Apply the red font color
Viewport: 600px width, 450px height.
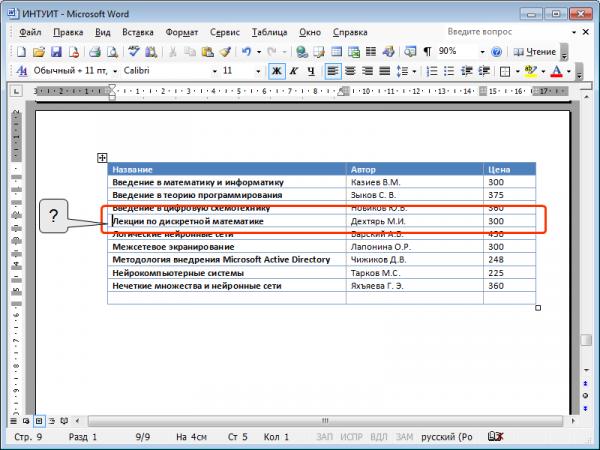point(557,72)
